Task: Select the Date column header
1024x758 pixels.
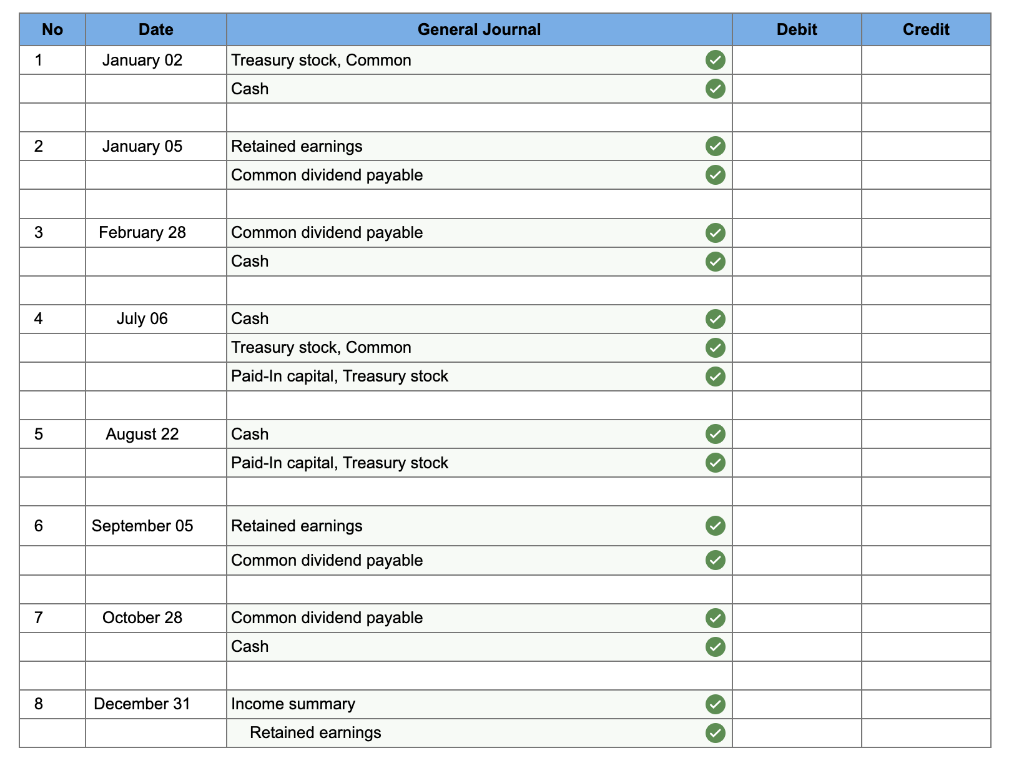Action: (x=155, y=29)
